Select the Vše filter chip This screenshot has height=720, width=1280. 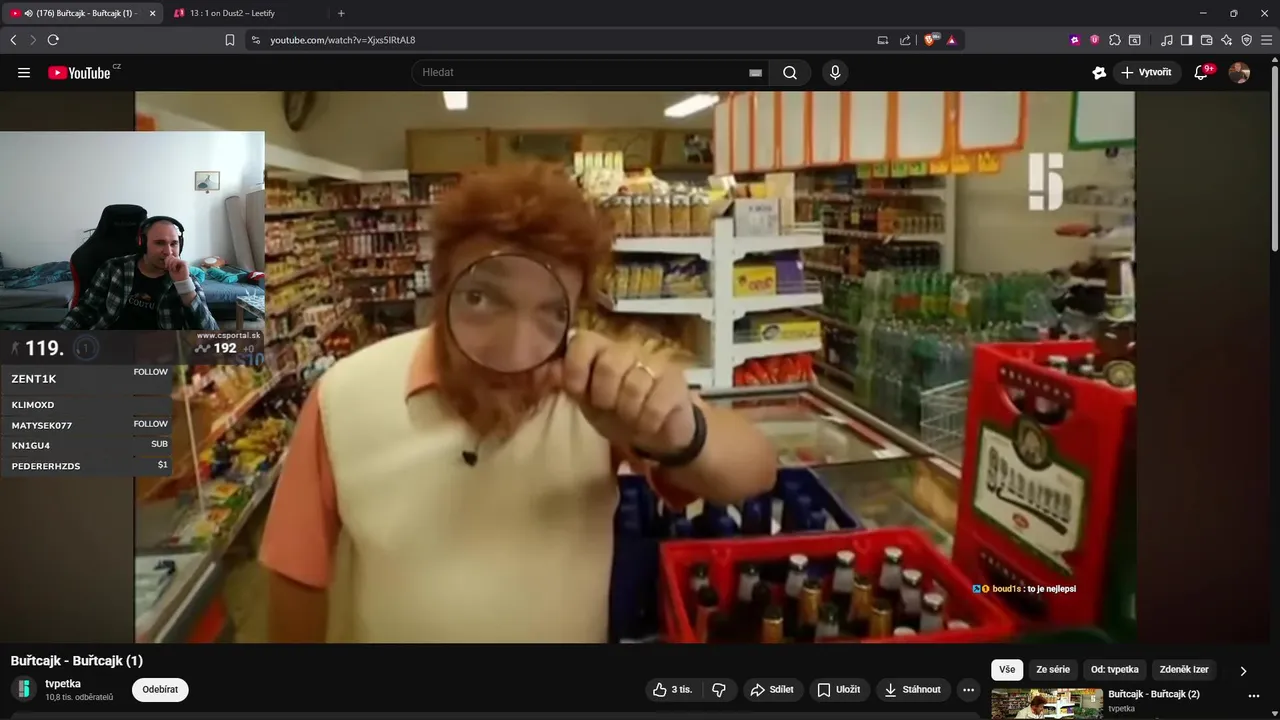(x=1007, y=669)
